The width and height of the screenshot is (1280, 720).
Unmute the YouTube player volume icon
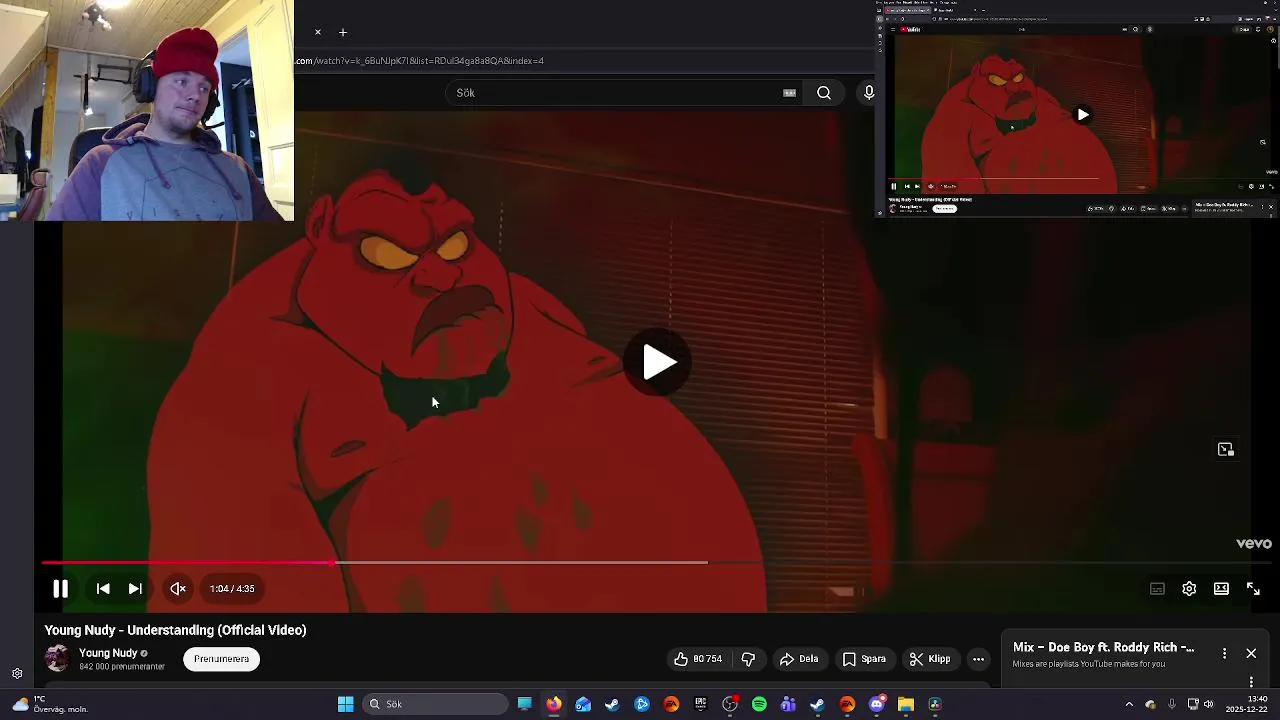[x=178, y=589]
